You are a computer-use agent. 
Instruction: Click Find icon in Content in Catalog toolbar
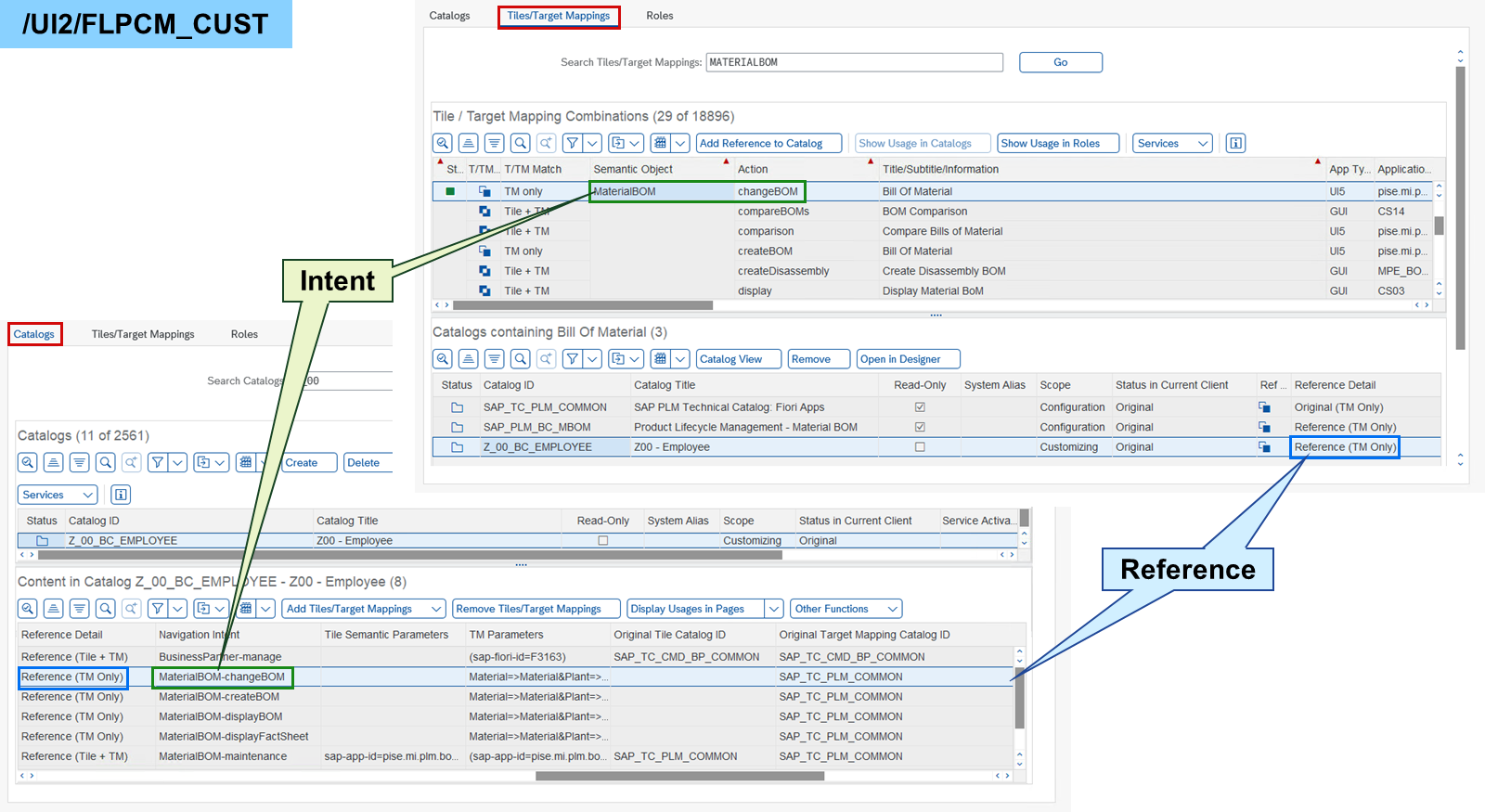[106, 609]
